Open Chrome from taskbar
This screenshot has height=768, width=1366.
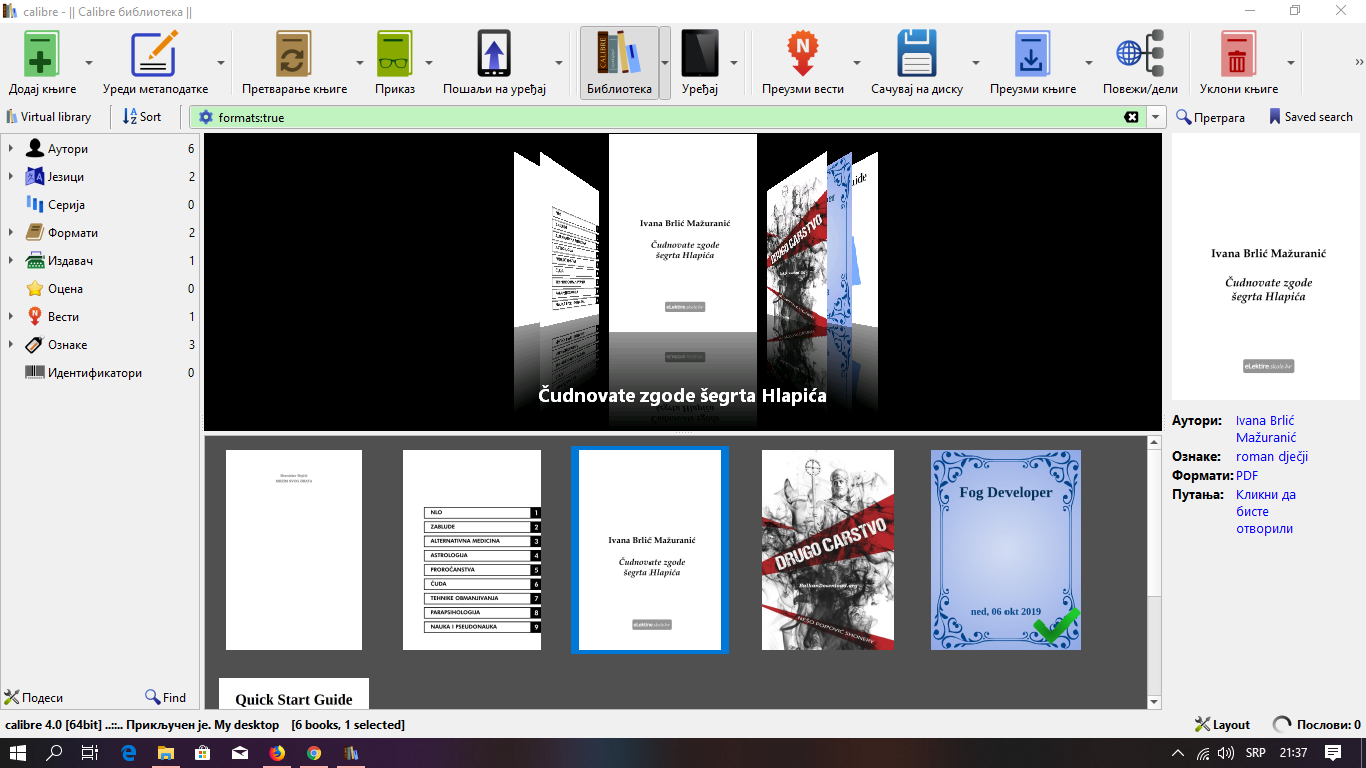314,753
